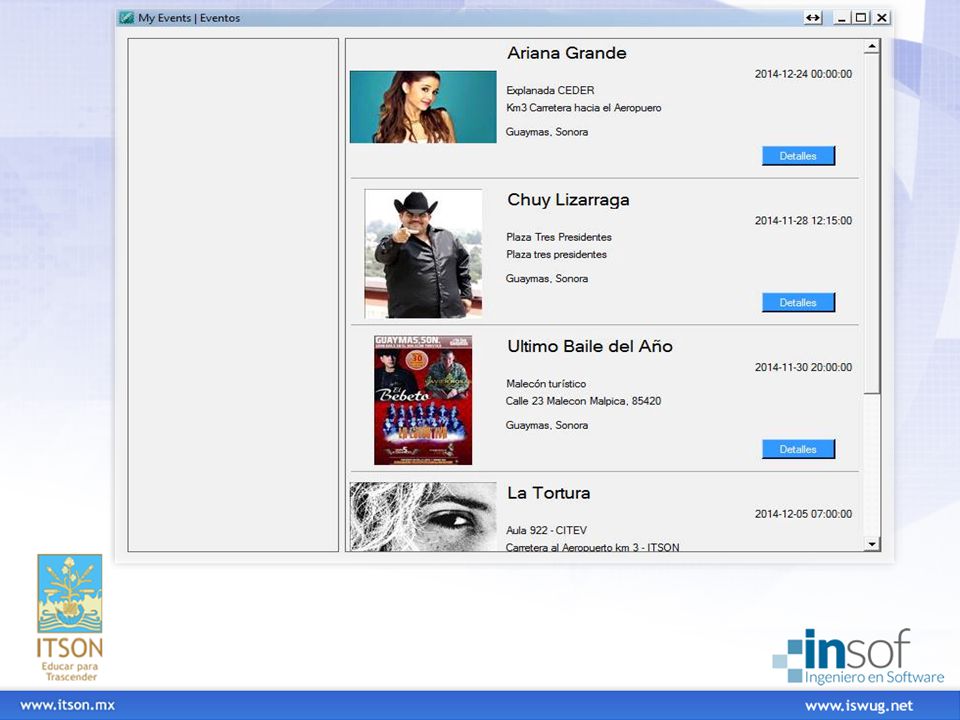
Task: Click the My Events app icon in title bar
Action: [x=127, y=18]
